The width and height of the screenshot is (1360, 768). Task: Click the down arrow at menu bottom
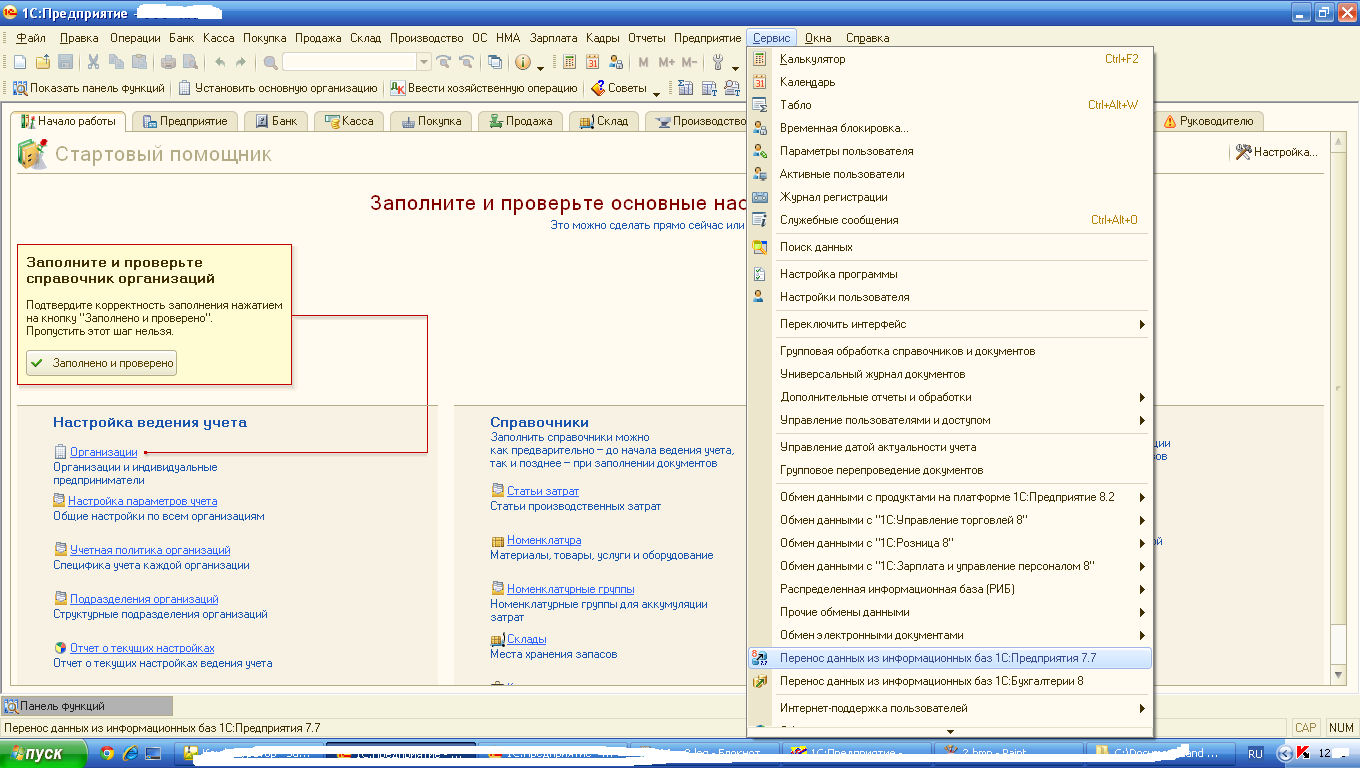[950, 731]
